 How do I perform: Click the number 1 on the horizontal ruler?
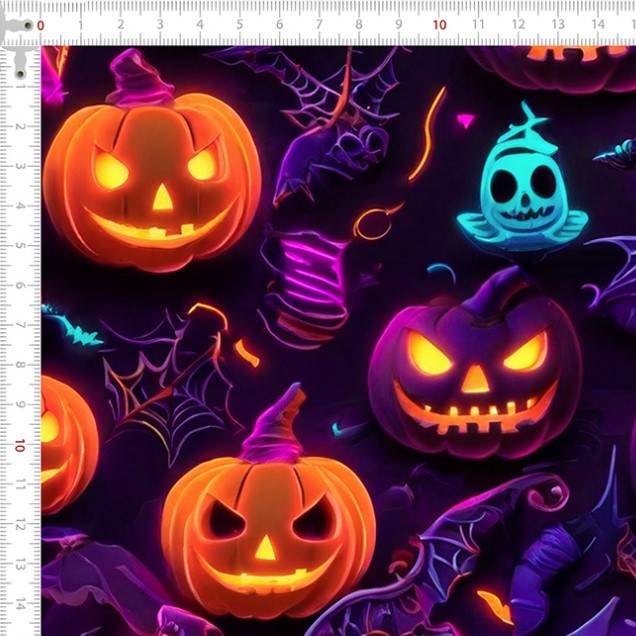pos(81,25)
